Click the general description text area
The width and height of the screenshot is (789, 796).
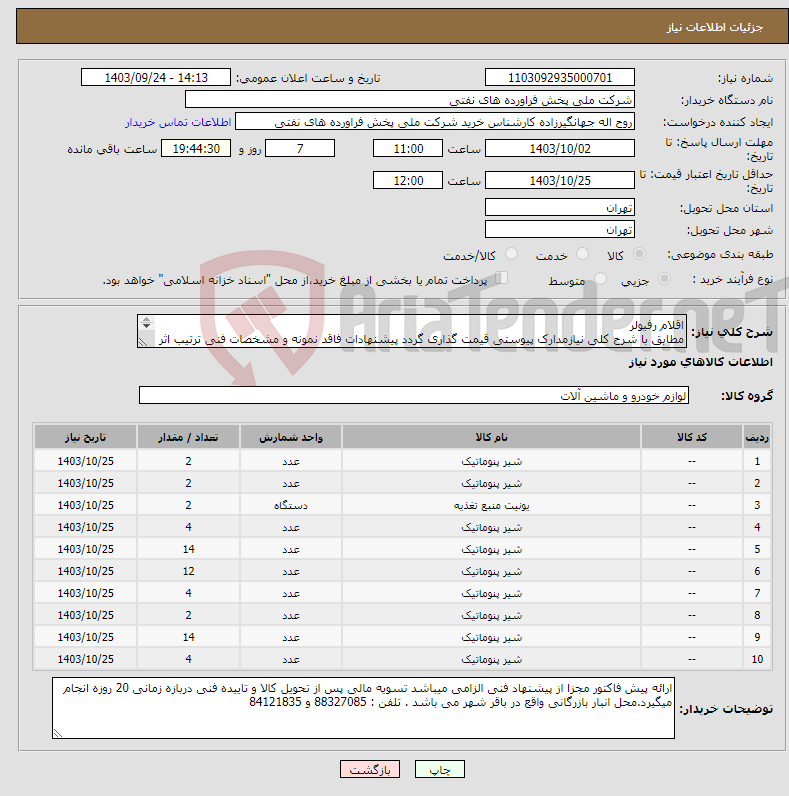coord(412,331)
